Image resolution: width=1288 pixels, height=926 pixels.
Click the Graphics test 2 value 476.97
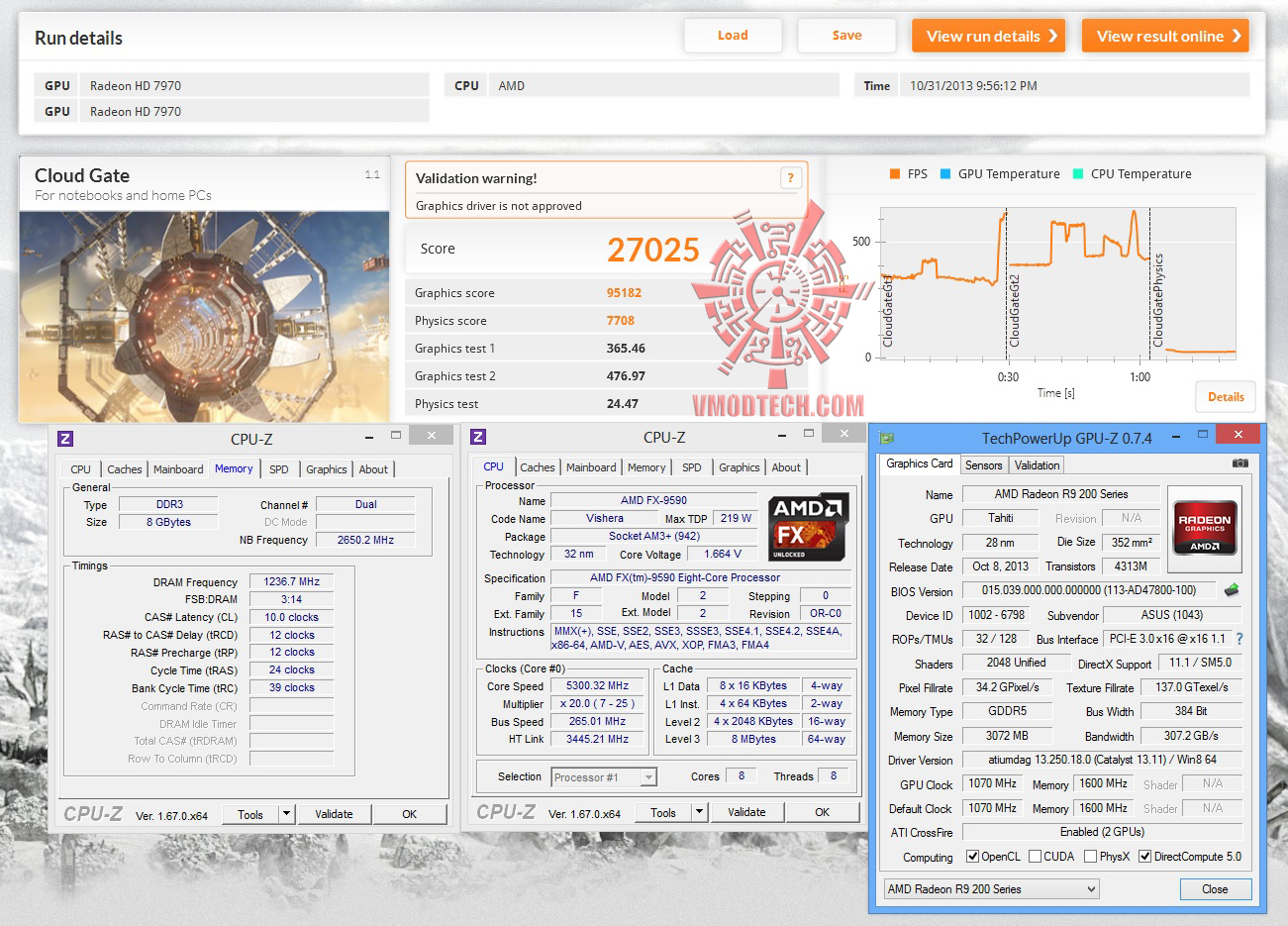coord(626,376)
